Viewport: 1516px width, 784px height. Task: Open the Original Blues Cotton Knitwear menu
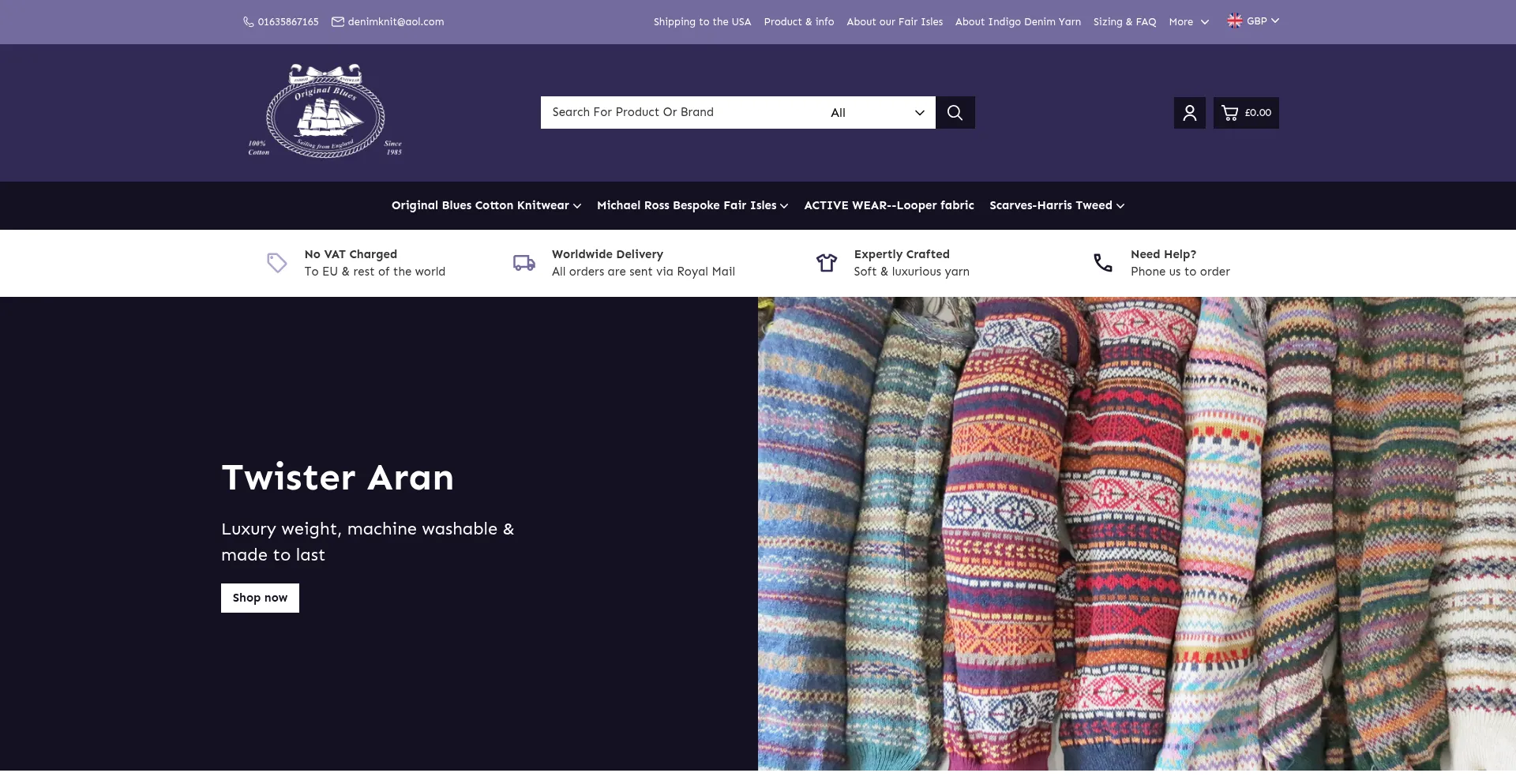point(486,205)
